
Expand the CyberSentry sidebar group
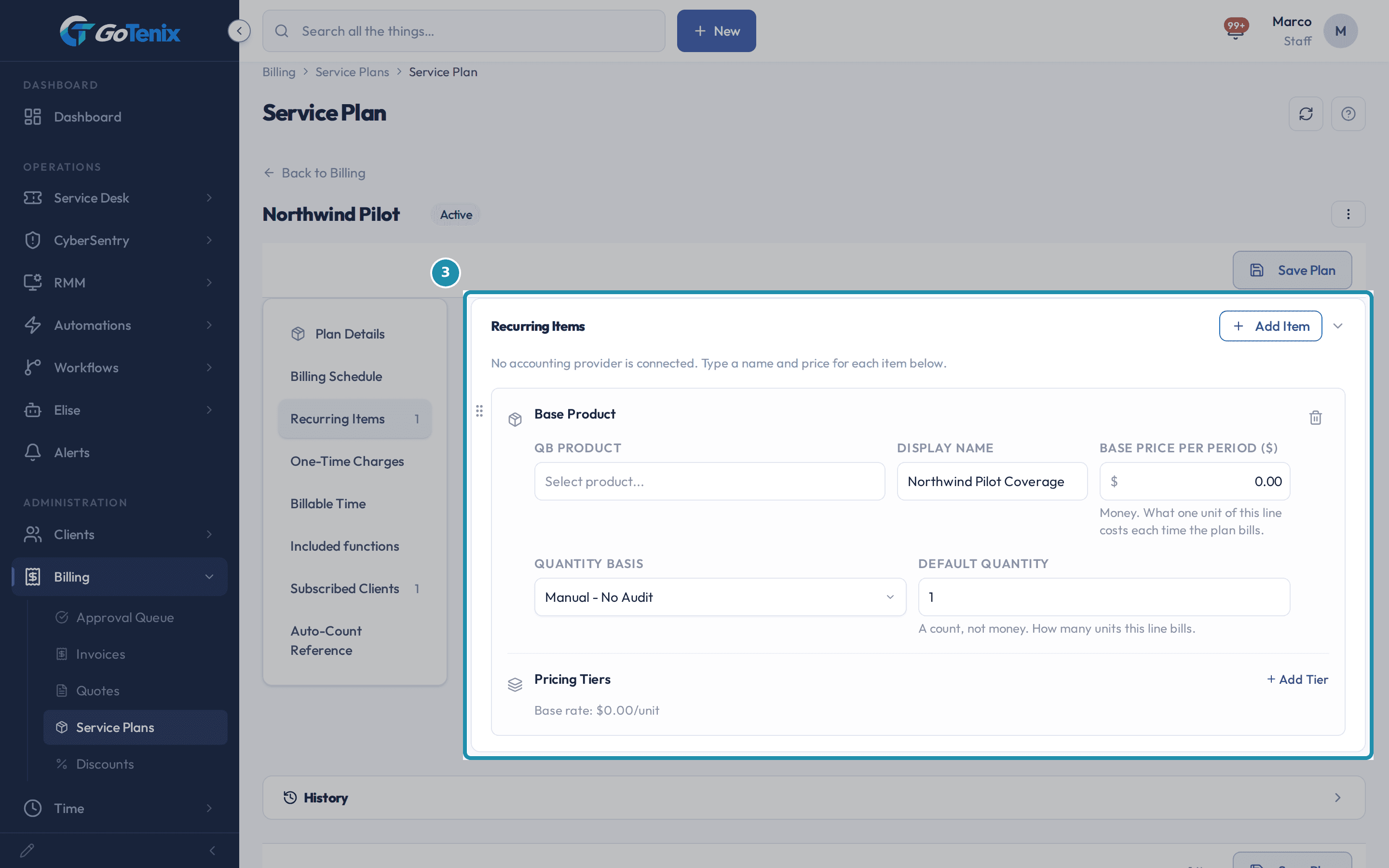click(120, 240)
